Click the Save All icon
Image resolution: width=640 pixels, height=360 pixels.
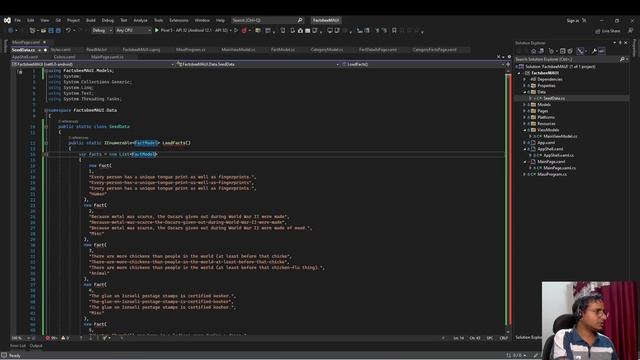58,30
